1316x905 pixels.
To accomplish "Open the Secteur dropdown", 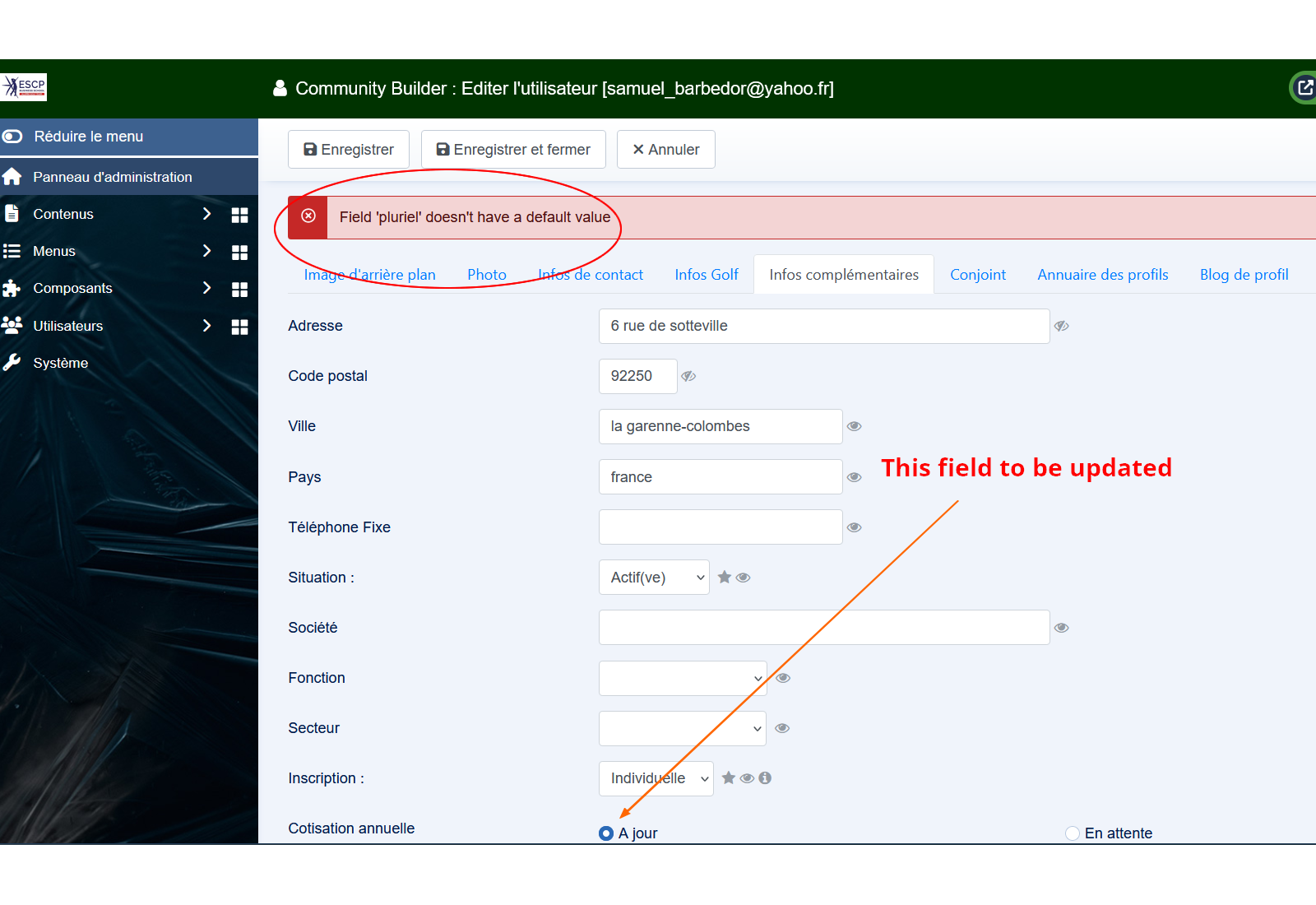I will click(683, 728).
